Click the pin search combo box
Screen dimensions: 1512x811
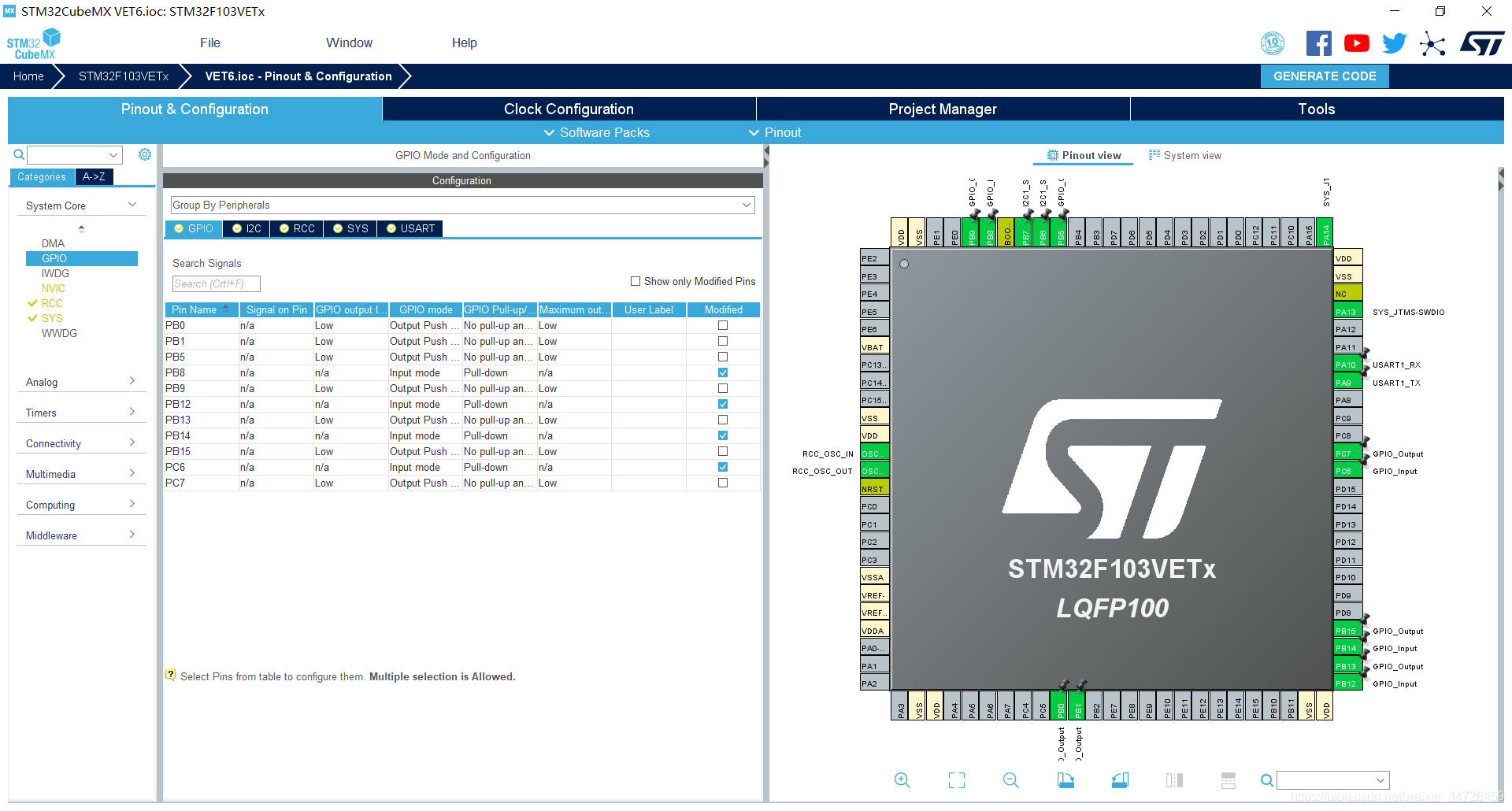pos(1332,780)
